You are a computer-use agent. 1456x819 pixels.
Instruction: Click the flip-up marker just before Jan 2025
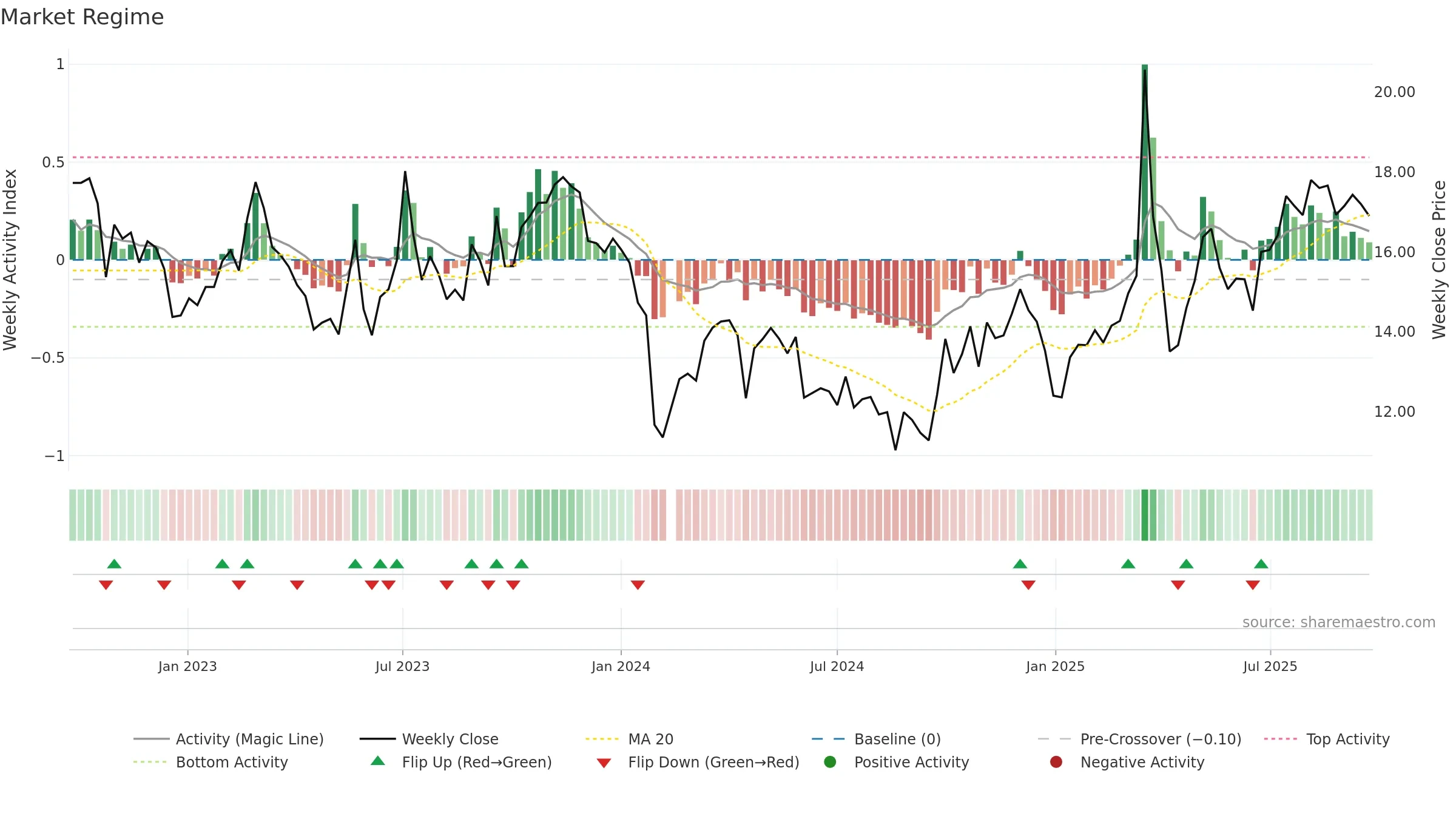1020,564
